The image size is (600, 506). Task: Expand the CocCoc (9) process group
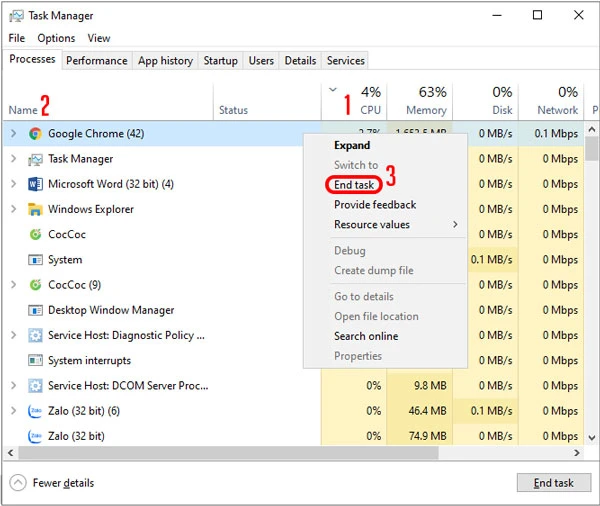coord(13,285)
